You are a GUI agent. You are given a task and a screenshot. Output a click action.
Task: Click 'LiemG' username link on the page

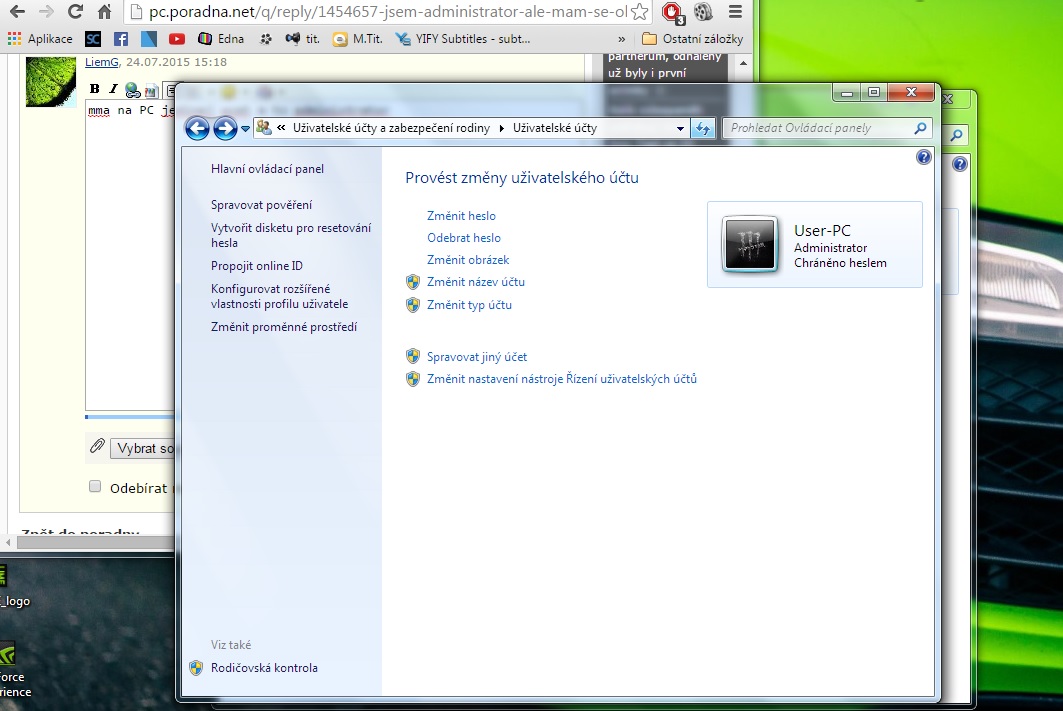[x=102, y=62]
